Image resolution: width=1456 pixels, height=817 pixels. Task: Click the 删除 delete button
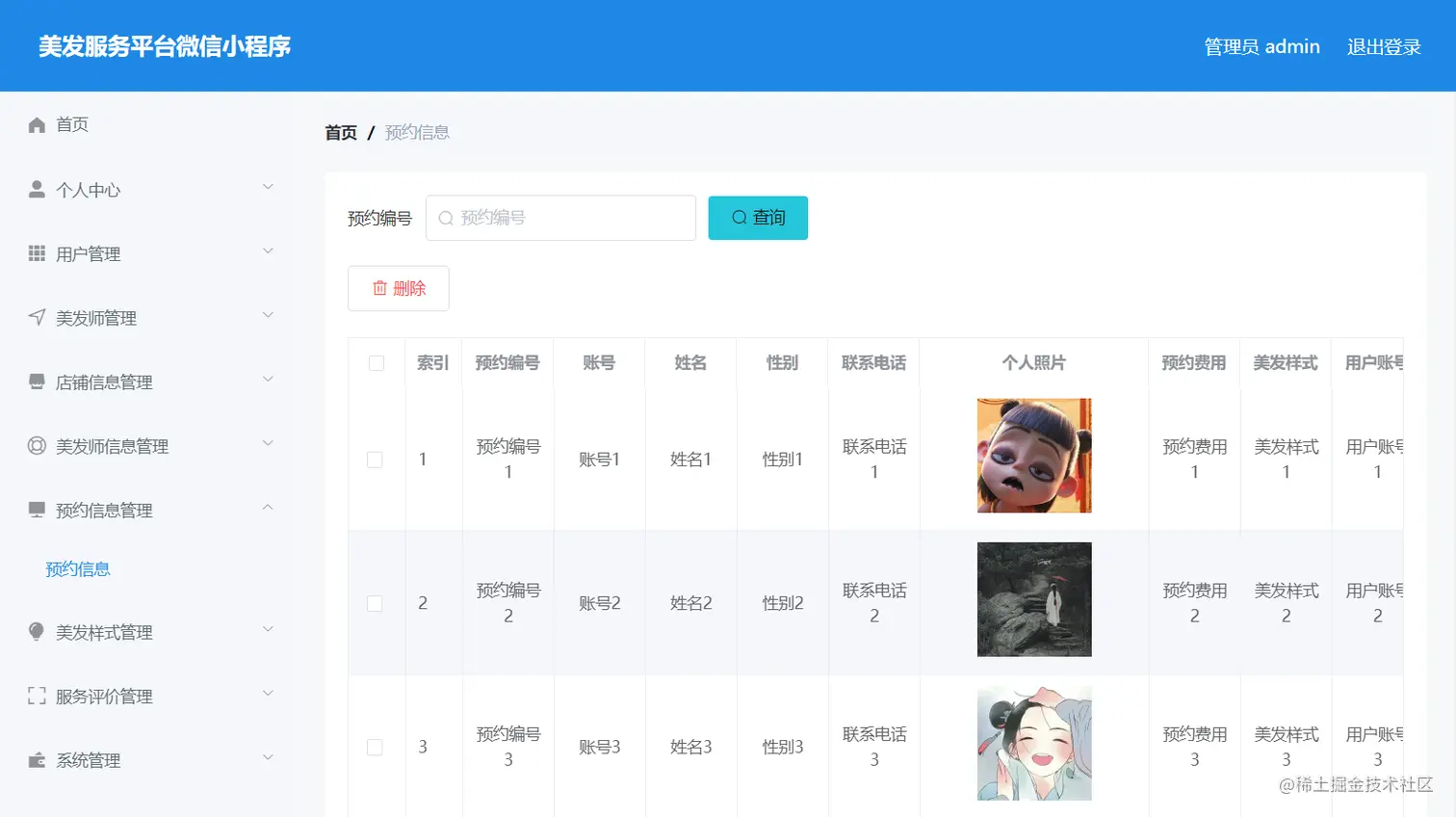pos(399,288)
